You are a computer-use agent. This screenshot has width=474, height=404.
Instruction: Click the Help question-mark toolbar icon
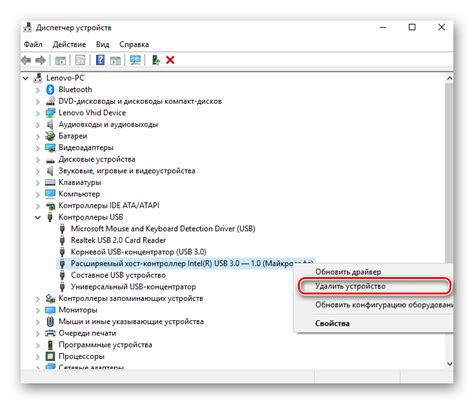click(x=100, y=60)
